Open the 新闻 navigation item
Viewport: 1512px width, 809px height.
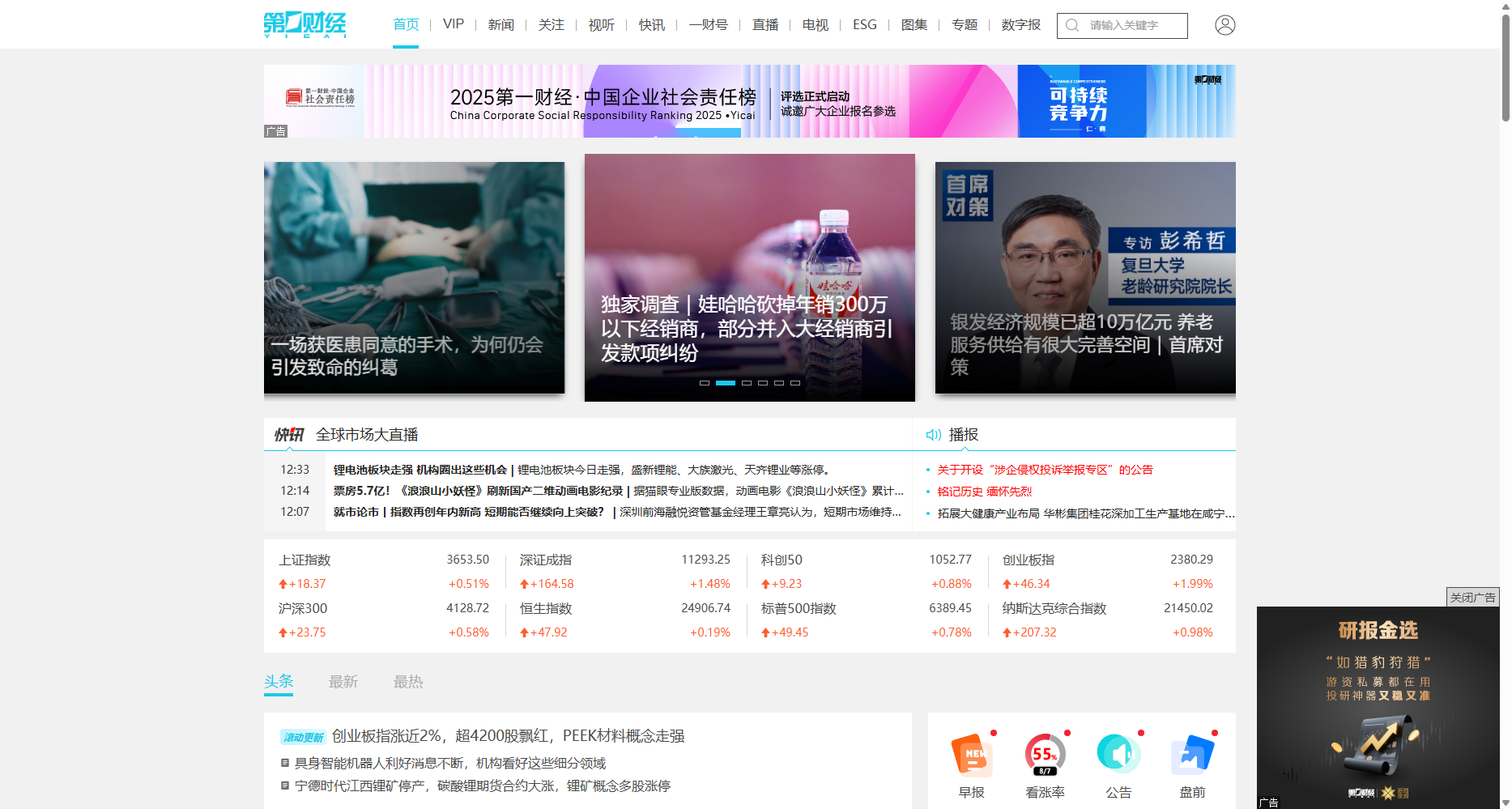click(x=501, y=24)
